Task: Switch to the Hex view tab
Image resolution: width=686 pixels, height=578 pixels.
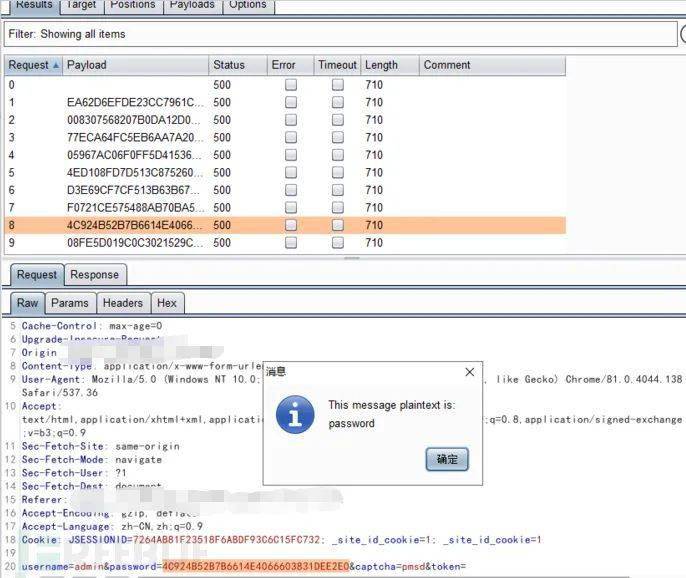Action: click(x=167, y=303)
